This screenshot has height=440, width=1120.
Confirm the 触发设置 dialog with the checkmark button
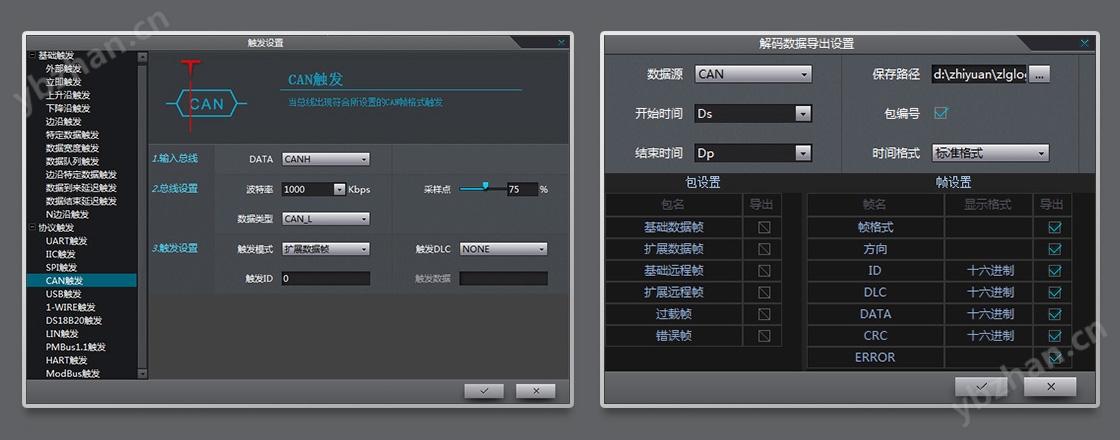484,391
